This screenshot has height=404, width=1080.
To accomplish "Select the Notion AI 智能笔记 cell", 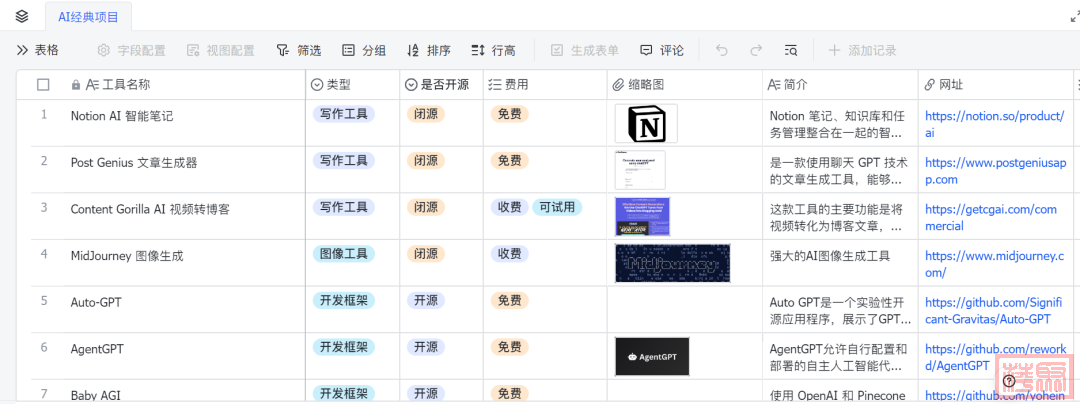I will (185, 123).
